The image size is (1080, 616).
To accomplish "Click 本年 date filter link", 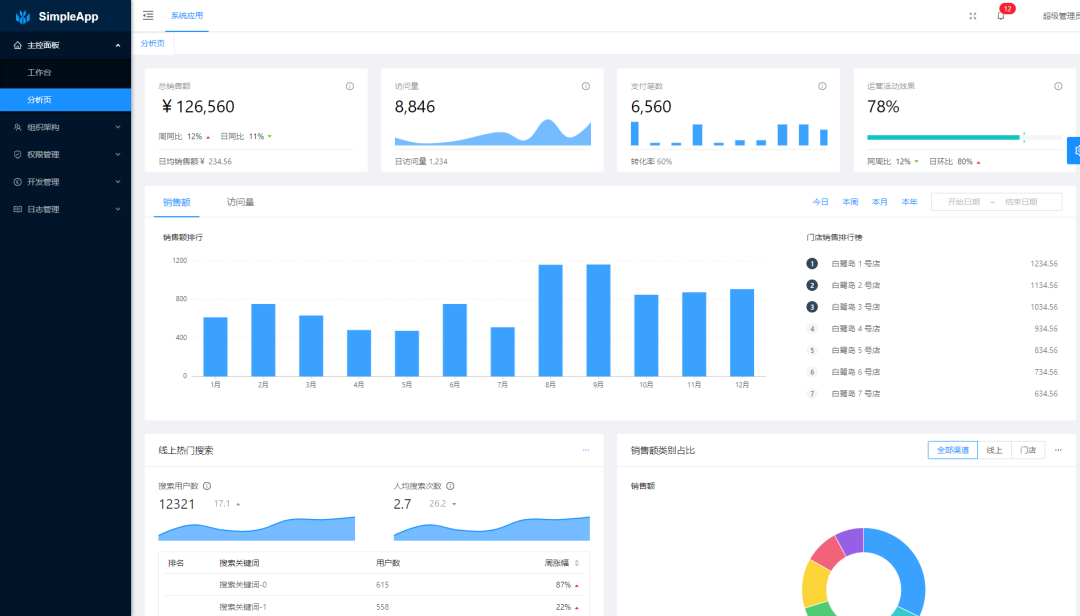I will [909, 202].
